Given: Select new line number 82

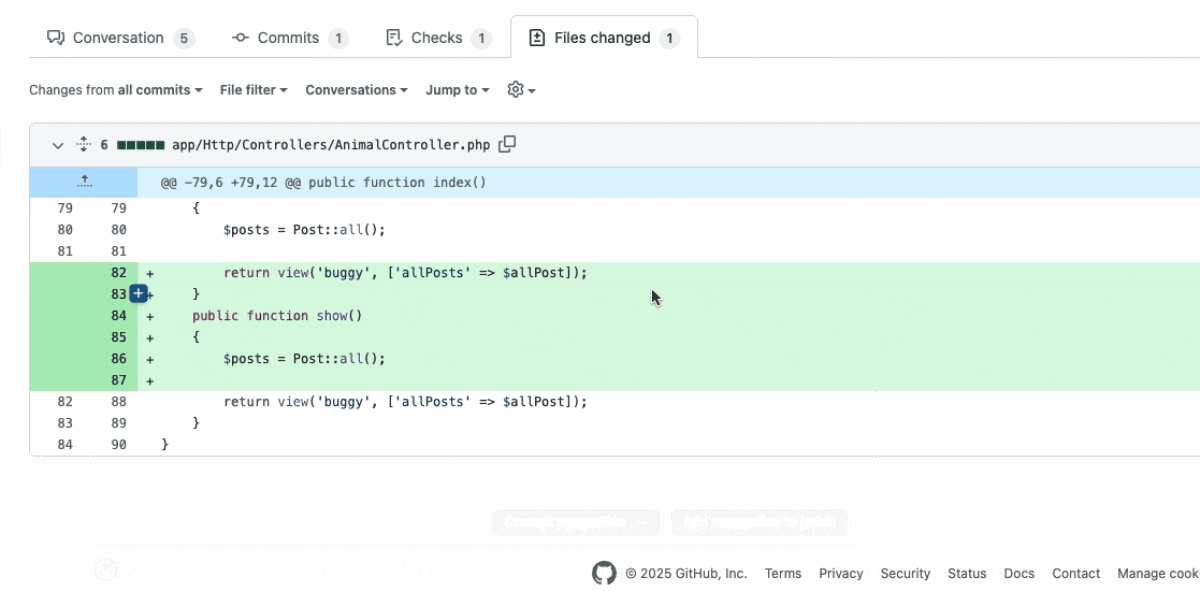Looking at the screenshot, I should [x=119, y=273].
